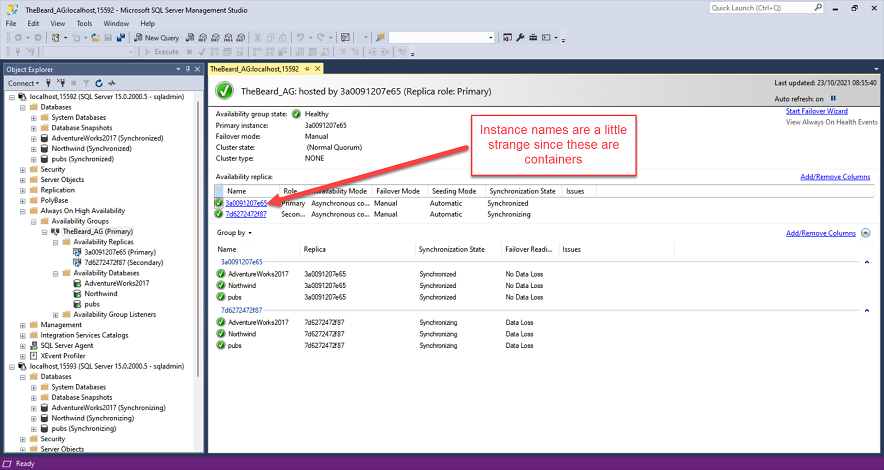Open the Group by dropdown
Image resolution: width=884 pixels, height=470 pixels.
pyautogui.click(x=234, y=233)
